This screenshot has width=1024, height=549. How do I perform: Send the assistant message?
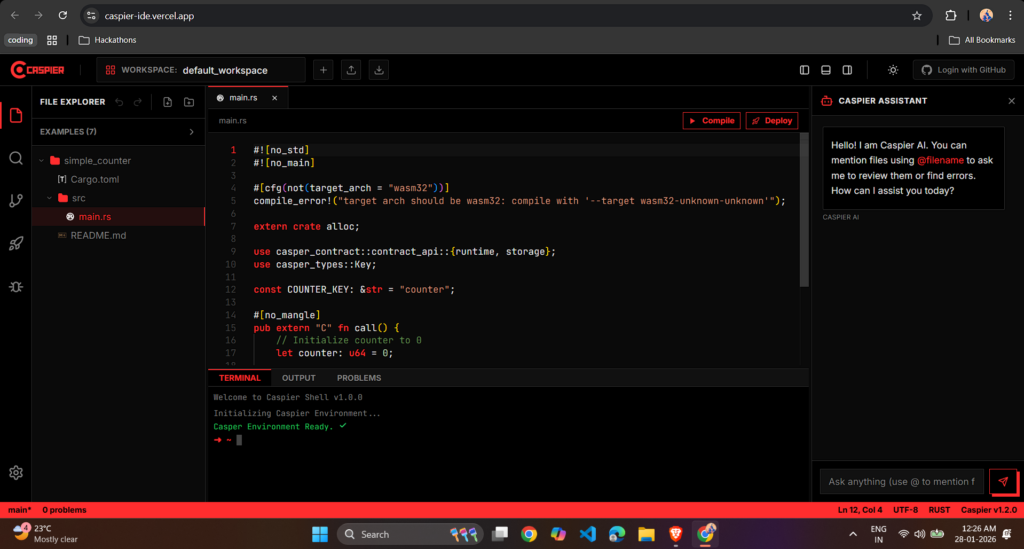coord(1003,482)
